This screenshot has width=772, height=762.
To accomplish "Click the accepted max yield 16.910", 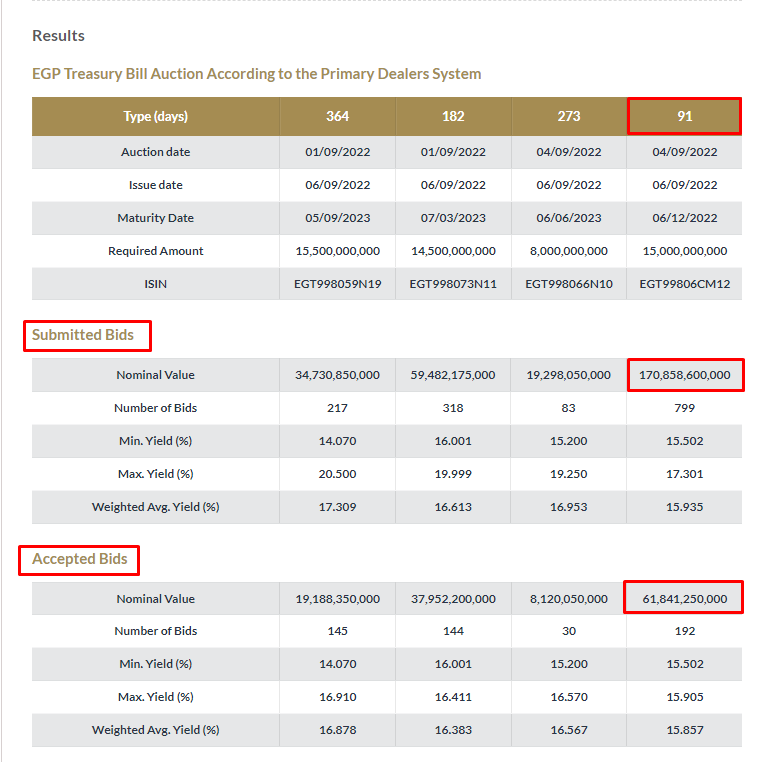I will coord(337,697).
